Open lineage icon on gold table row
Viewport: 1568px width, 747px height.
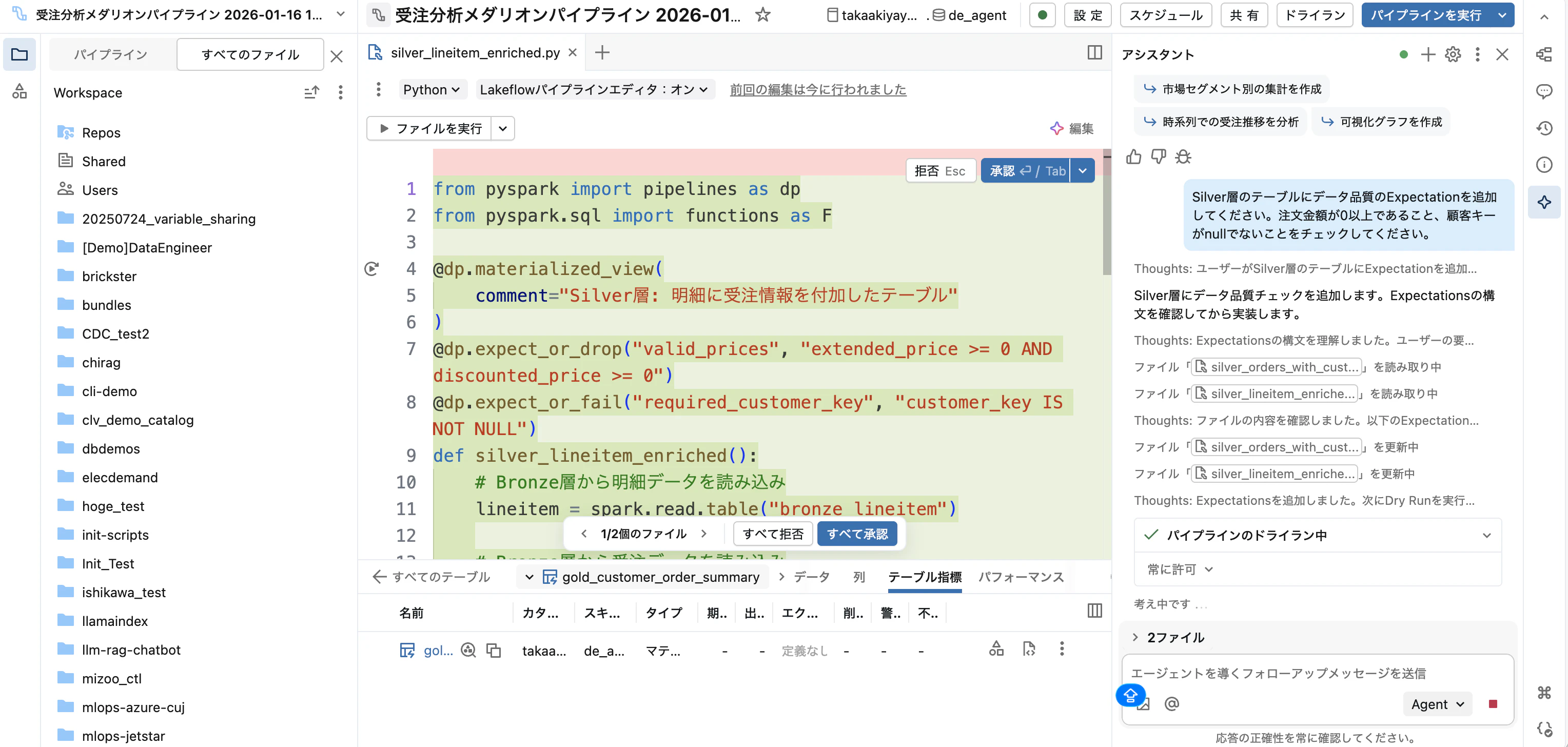click(x=996, y=649)
